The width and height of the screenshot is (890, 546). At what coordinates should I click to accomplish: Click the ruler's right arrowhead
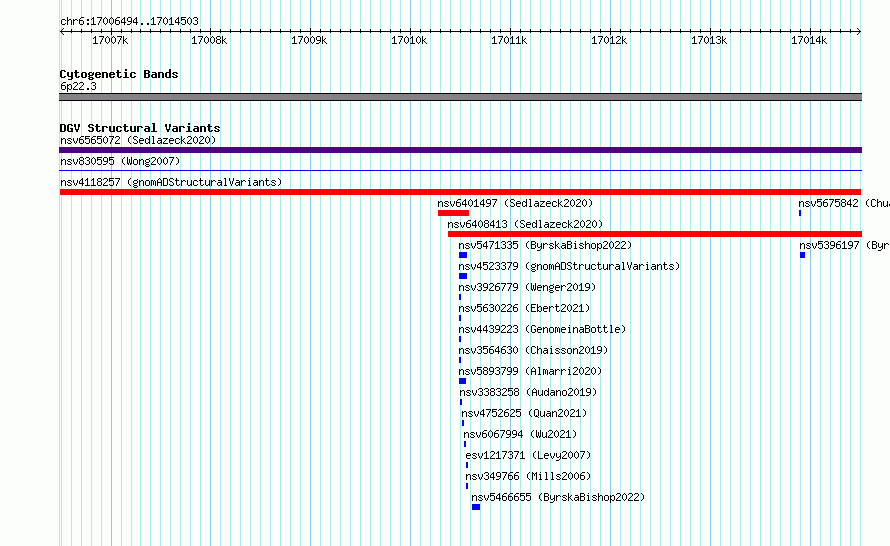point(859,31)
